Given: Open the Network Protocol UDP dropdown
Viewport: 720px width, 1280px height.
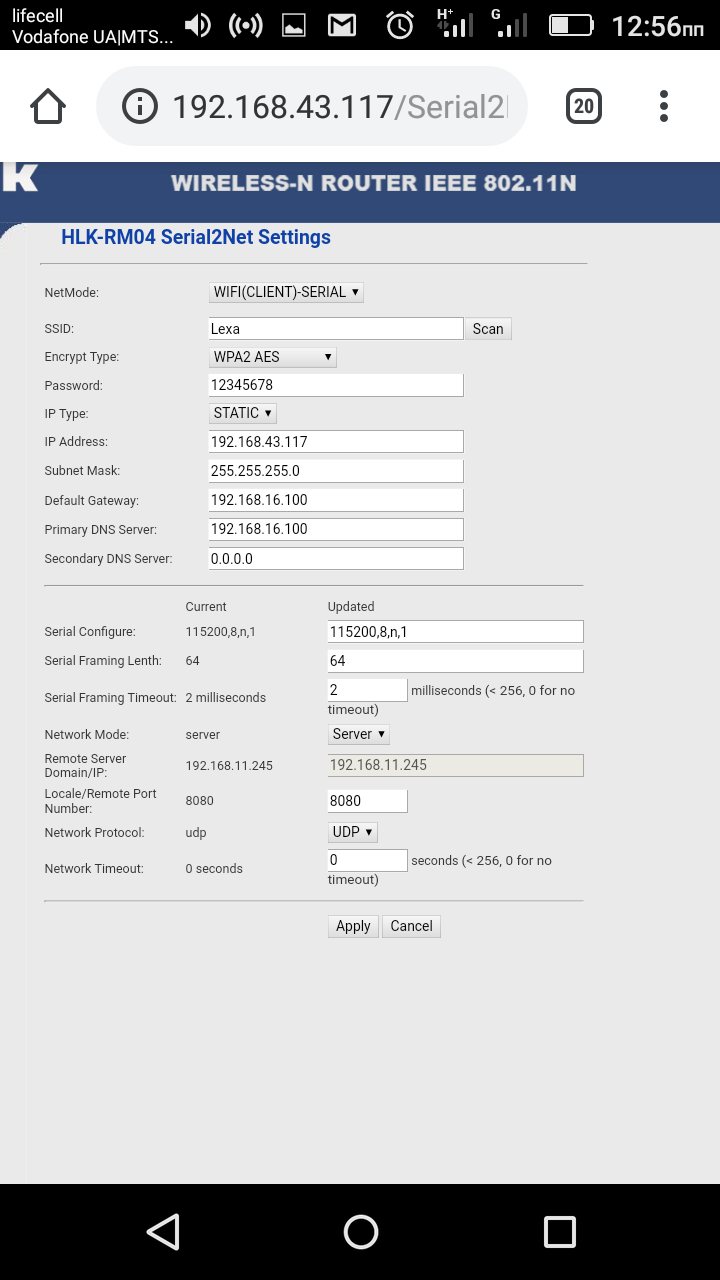Looking at the screenshot, I should (x=353, y=832).
